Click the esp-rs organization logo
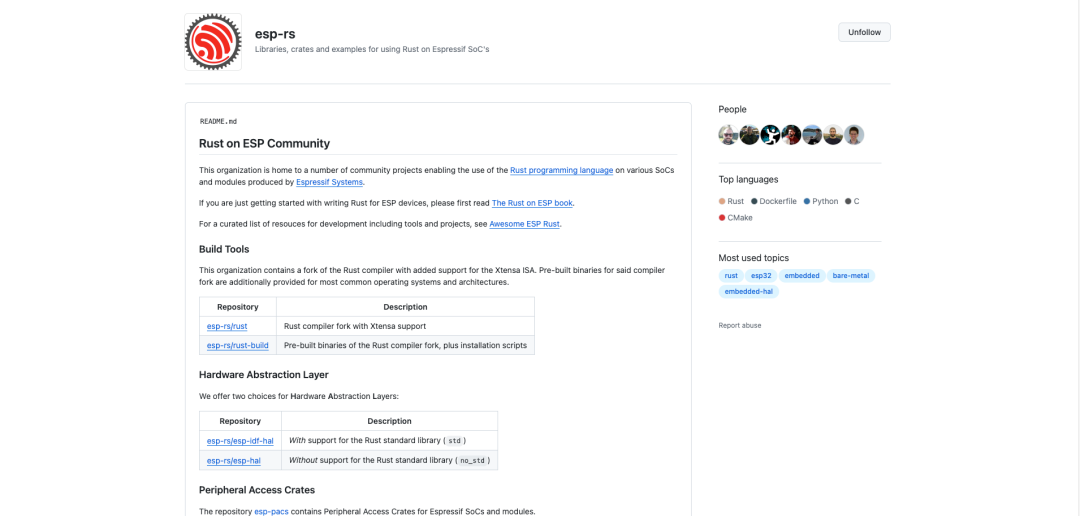Viewport: 1080px width, 516px height. pyautogui.click(x=213, y=41)
